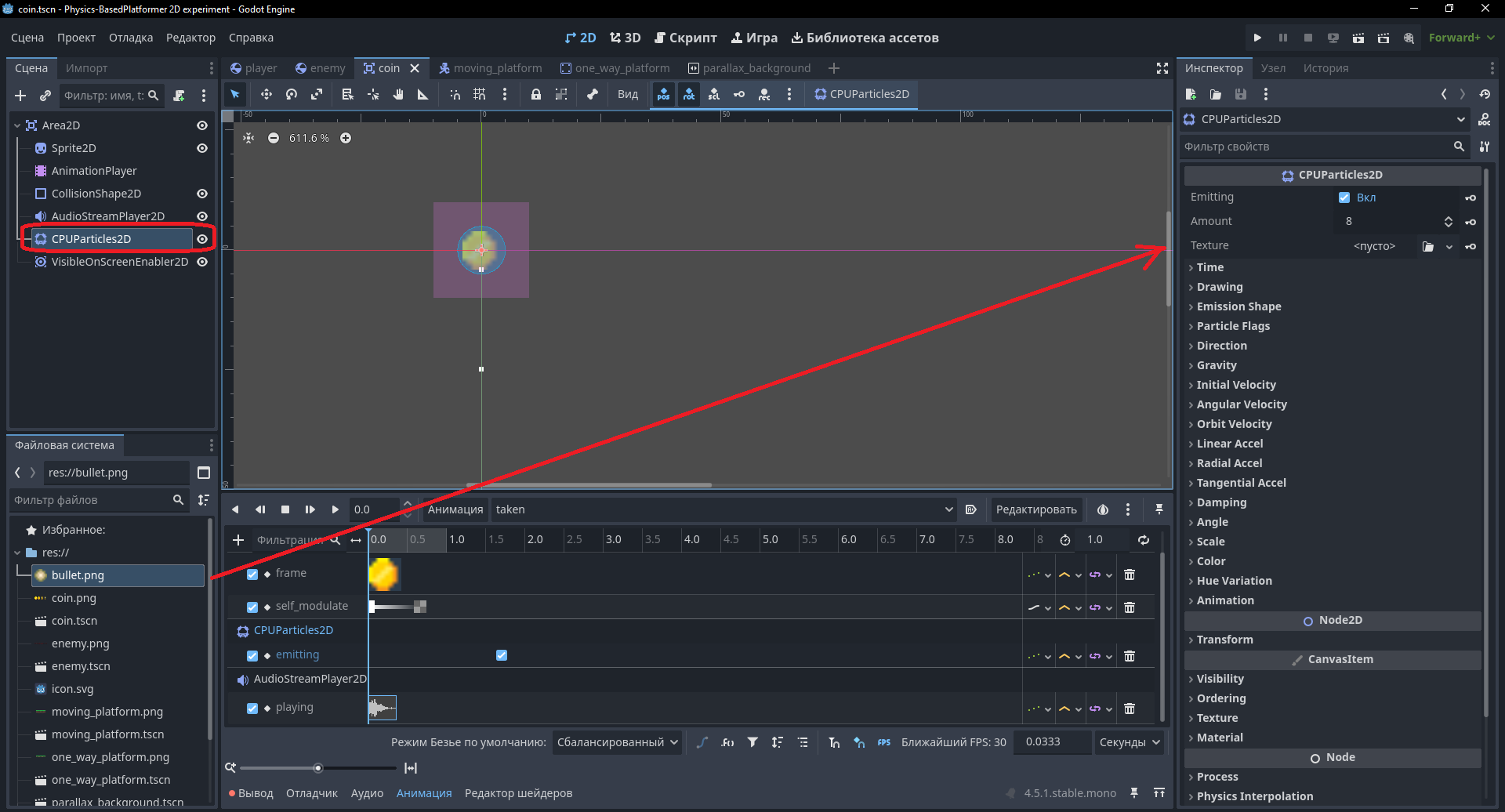The width and height of the screenshot is (1505, 812).
Task: Adjust the timeline zoom slider handle
Action: pos(317,768)
